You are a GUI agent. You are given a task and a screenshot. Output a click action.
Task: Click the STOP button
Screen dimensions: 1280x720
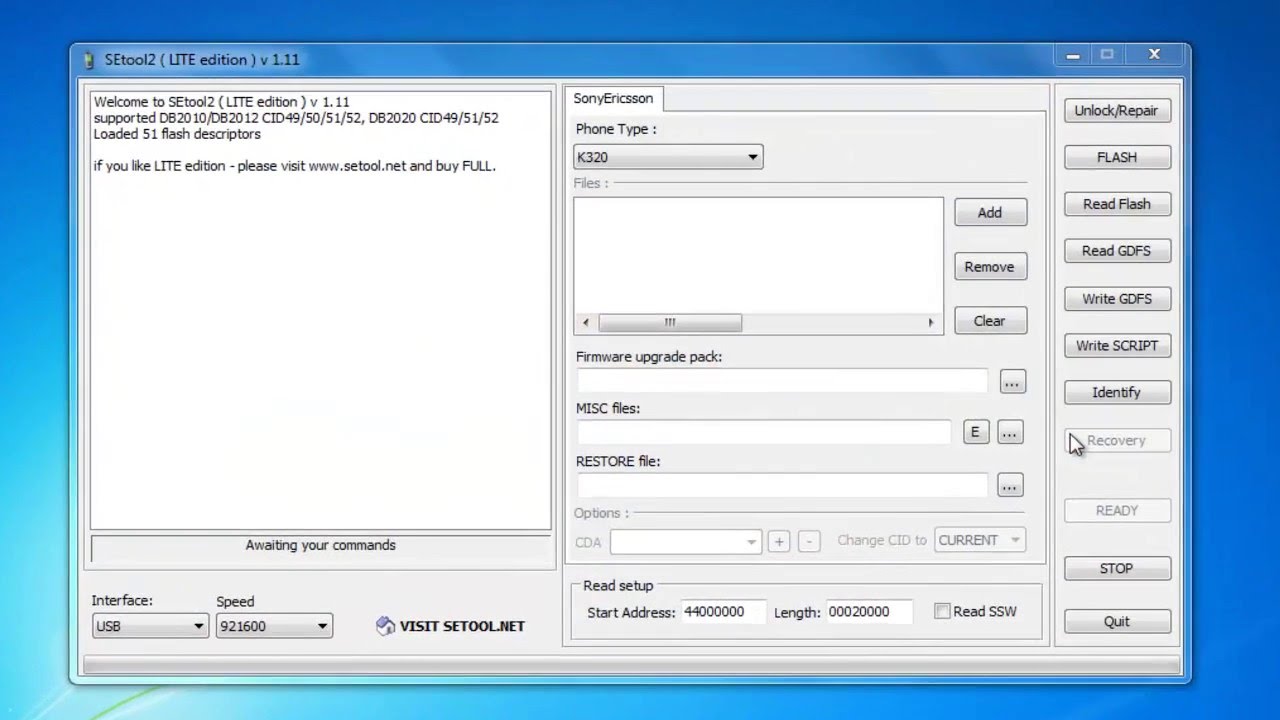click(1116, 568)
